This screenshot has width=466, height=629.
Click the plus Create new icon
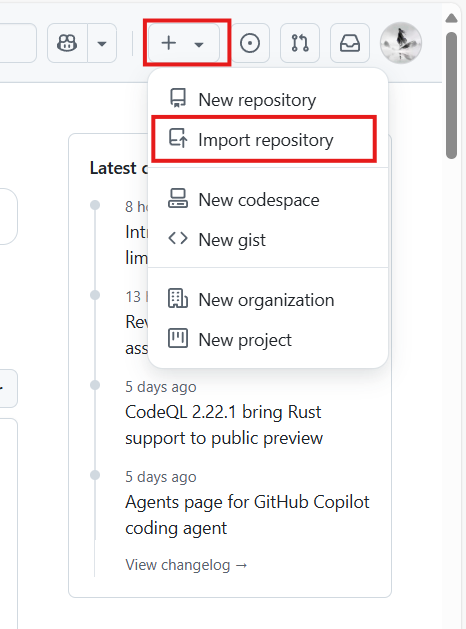point(169,43)
